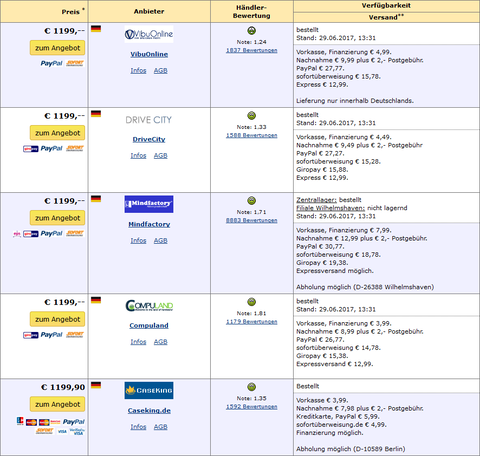This screenshot has height=456, width=480.
Task: Click the PayPal icon in the Mindfactory row
Action: point(51,233)
